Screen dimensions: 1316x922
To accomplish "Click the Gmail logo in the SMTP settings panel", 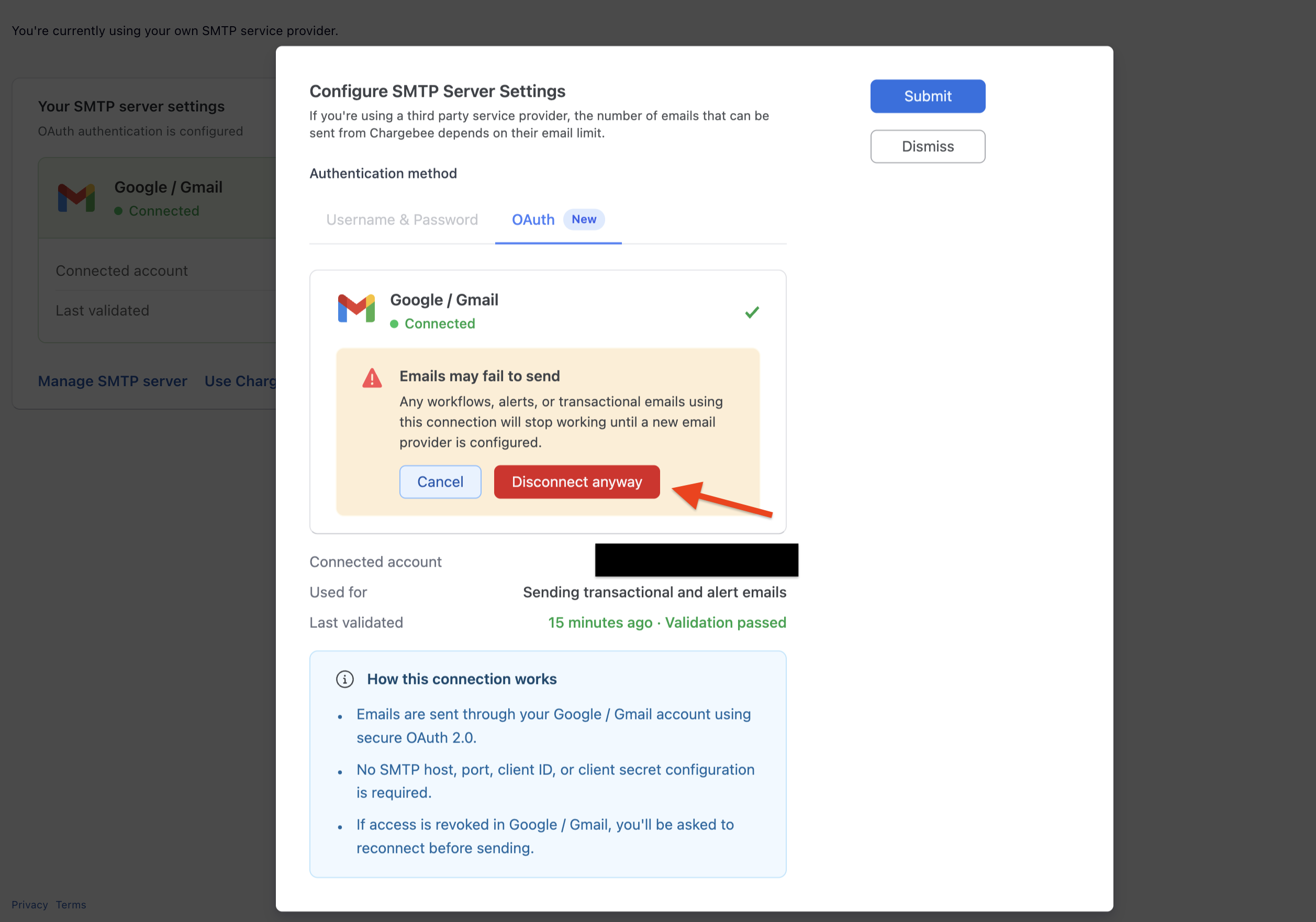I will click(77, 198).
